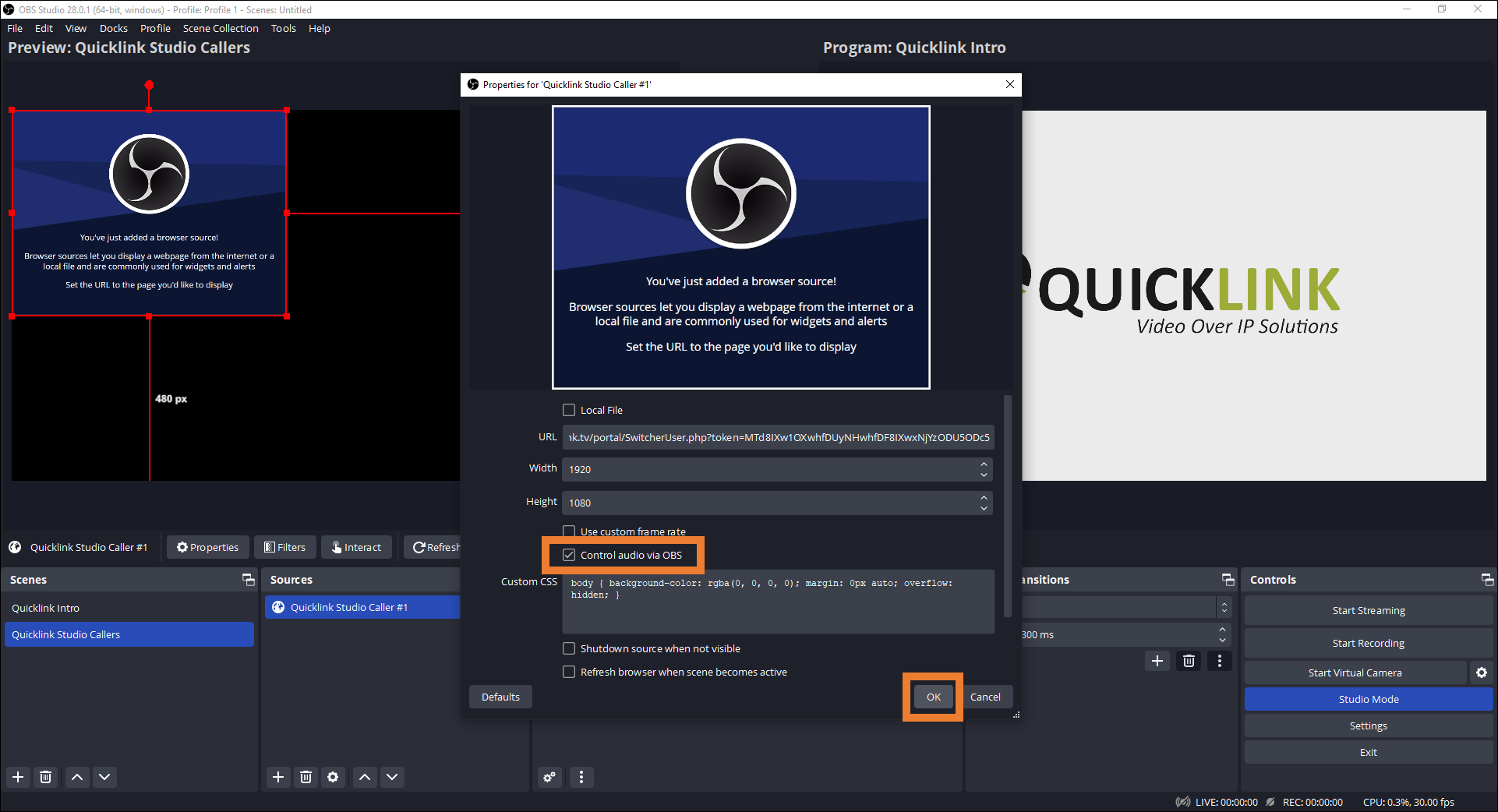This screenshot has width=1498, height=812.
Task: Click the vertical scrollbar in Properties dialog
Action: 1008,505
